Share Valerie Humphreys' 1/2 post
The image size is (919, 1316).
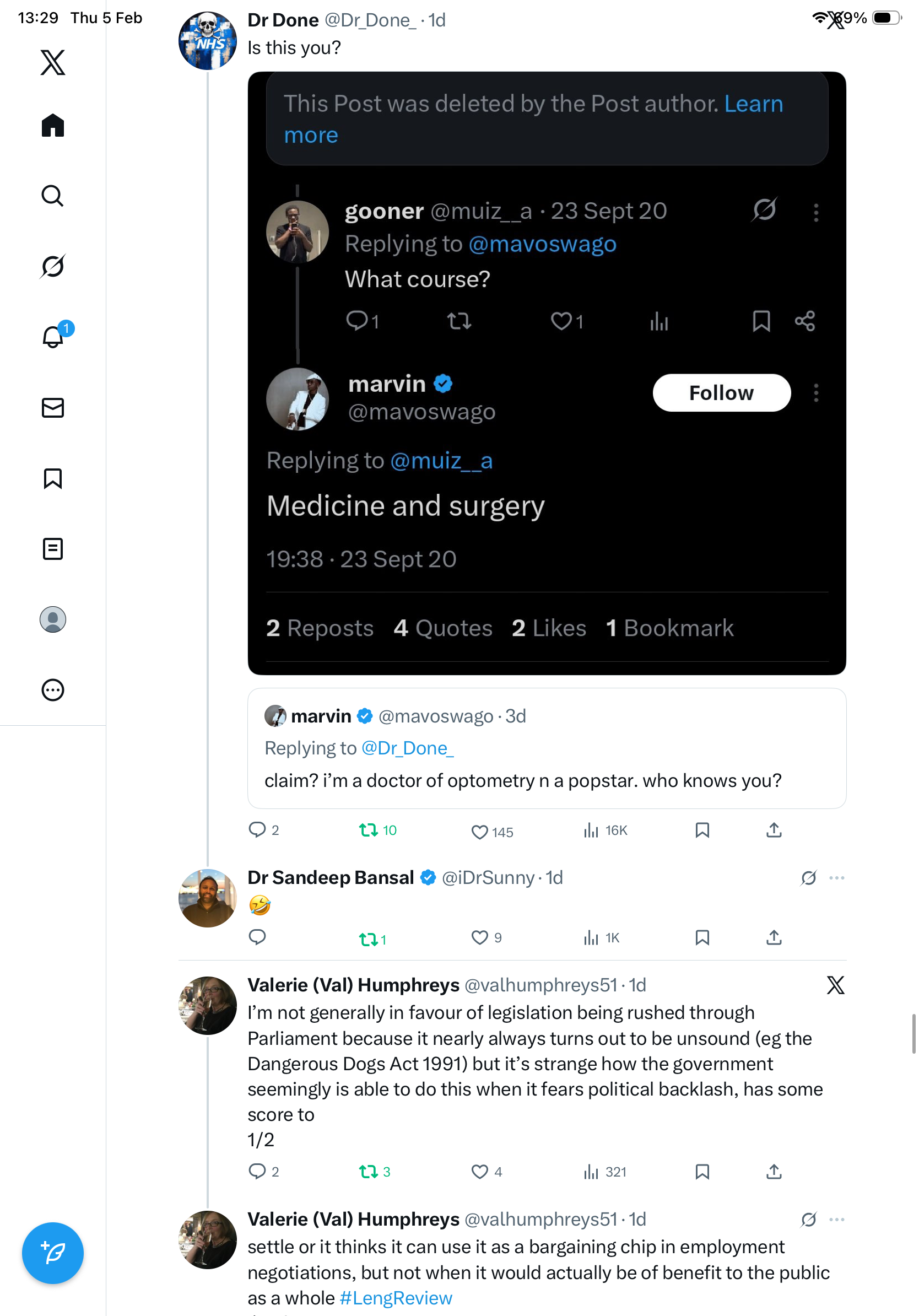coord(774,1172)
